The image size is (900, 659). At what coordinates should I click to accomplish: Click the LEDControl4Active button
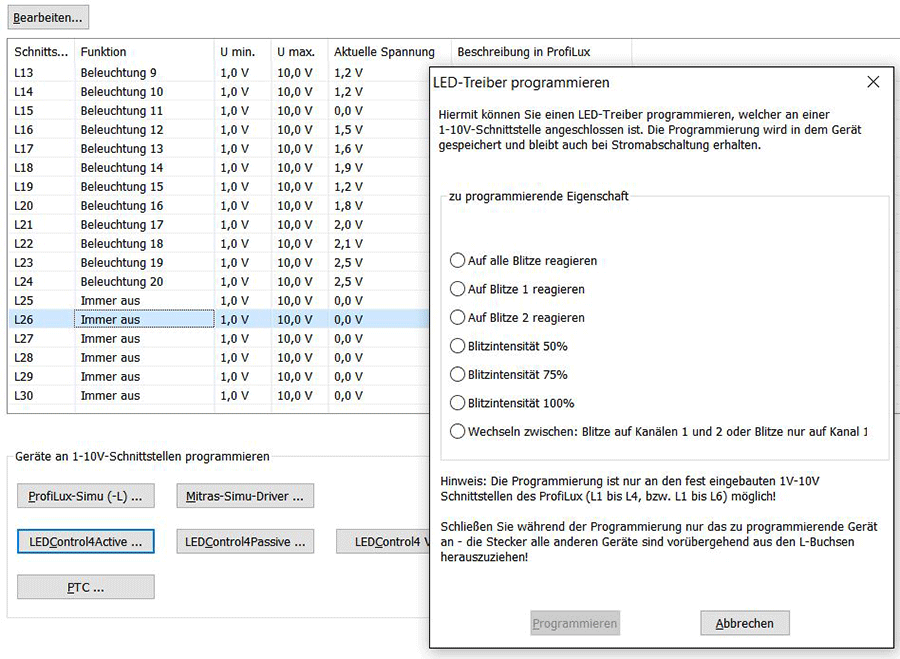pyautogui.click(x=85, y=540)
